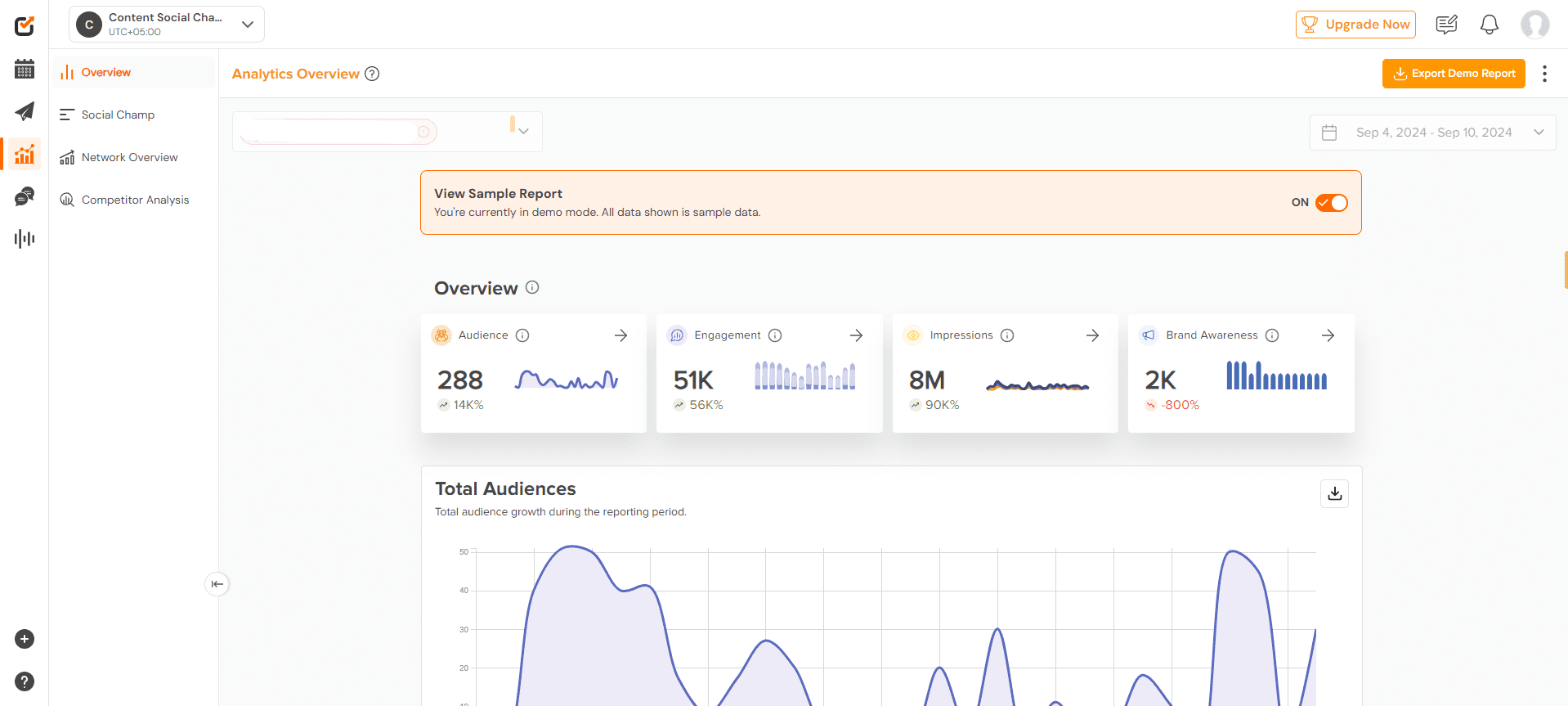Screen dimensions: 1568x706
Task: Turn off the View Sample Report toggle
Action: [x=1332, y=203]
